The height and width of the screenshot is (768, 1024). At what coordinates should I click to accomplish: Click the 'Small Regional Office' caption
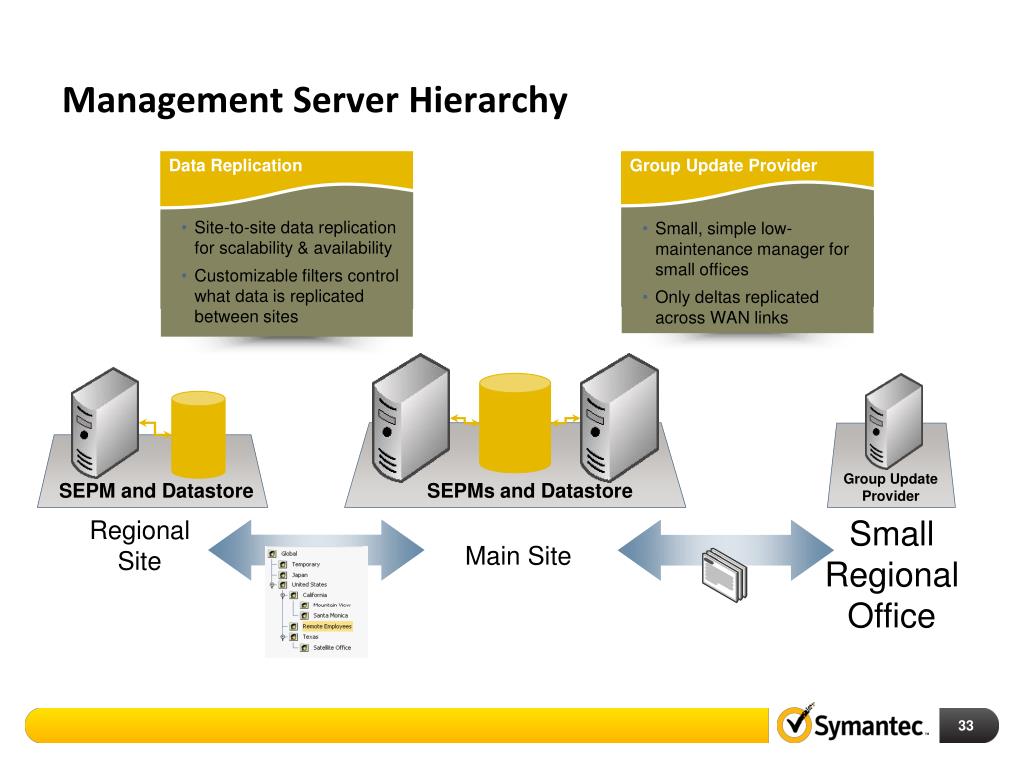(891, 575)
